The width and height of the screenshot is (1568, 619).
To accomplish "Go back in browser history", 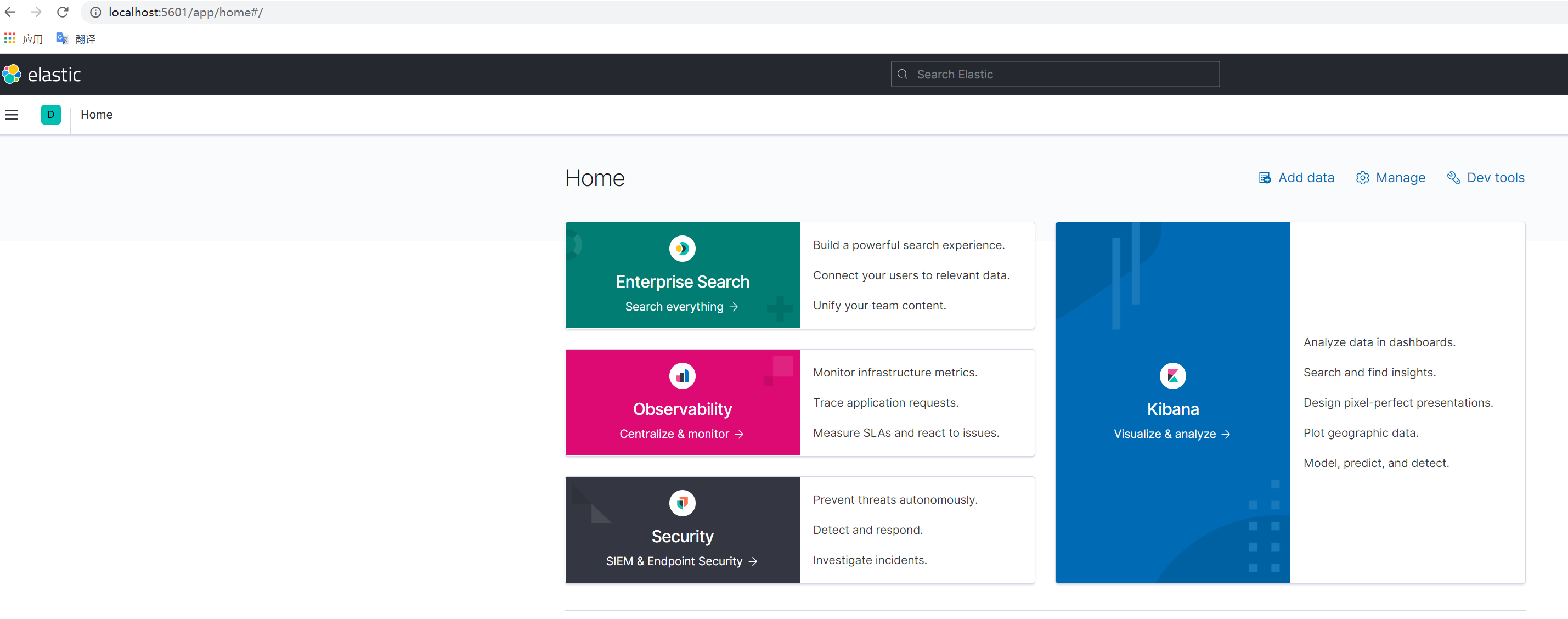I will pyautogui.click(x=10, y=12).
